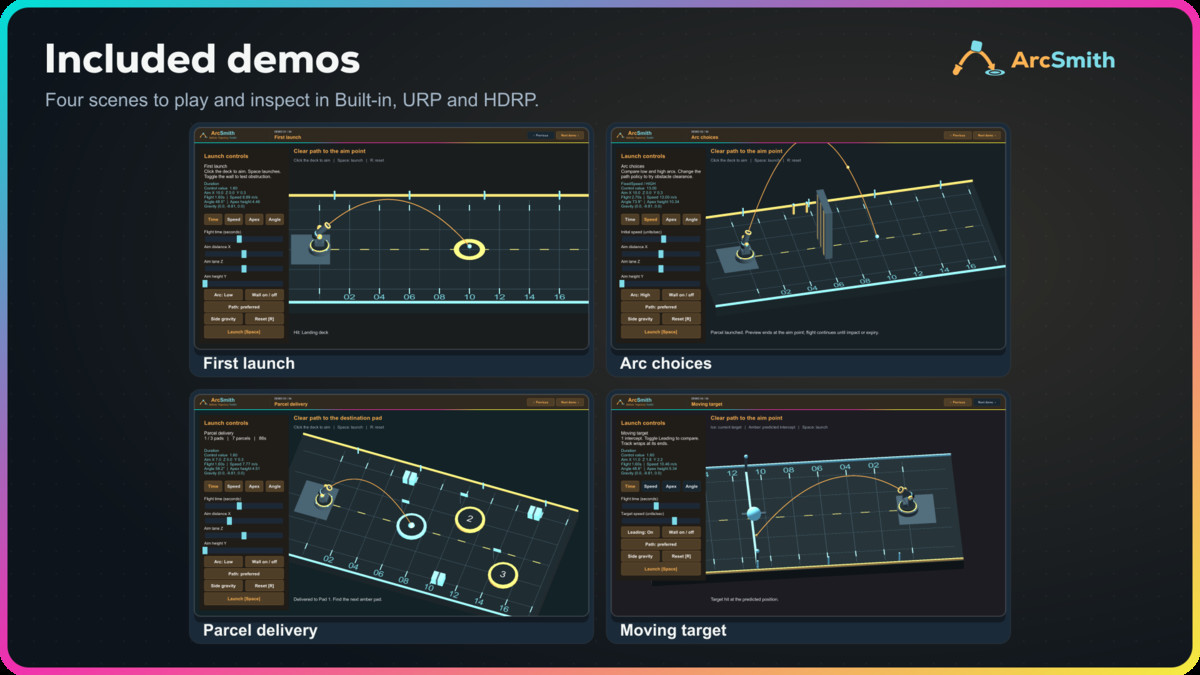1200x675 pixels.
Task: Select the launcher cannon in Moving target scene
Action: [908, 503]
